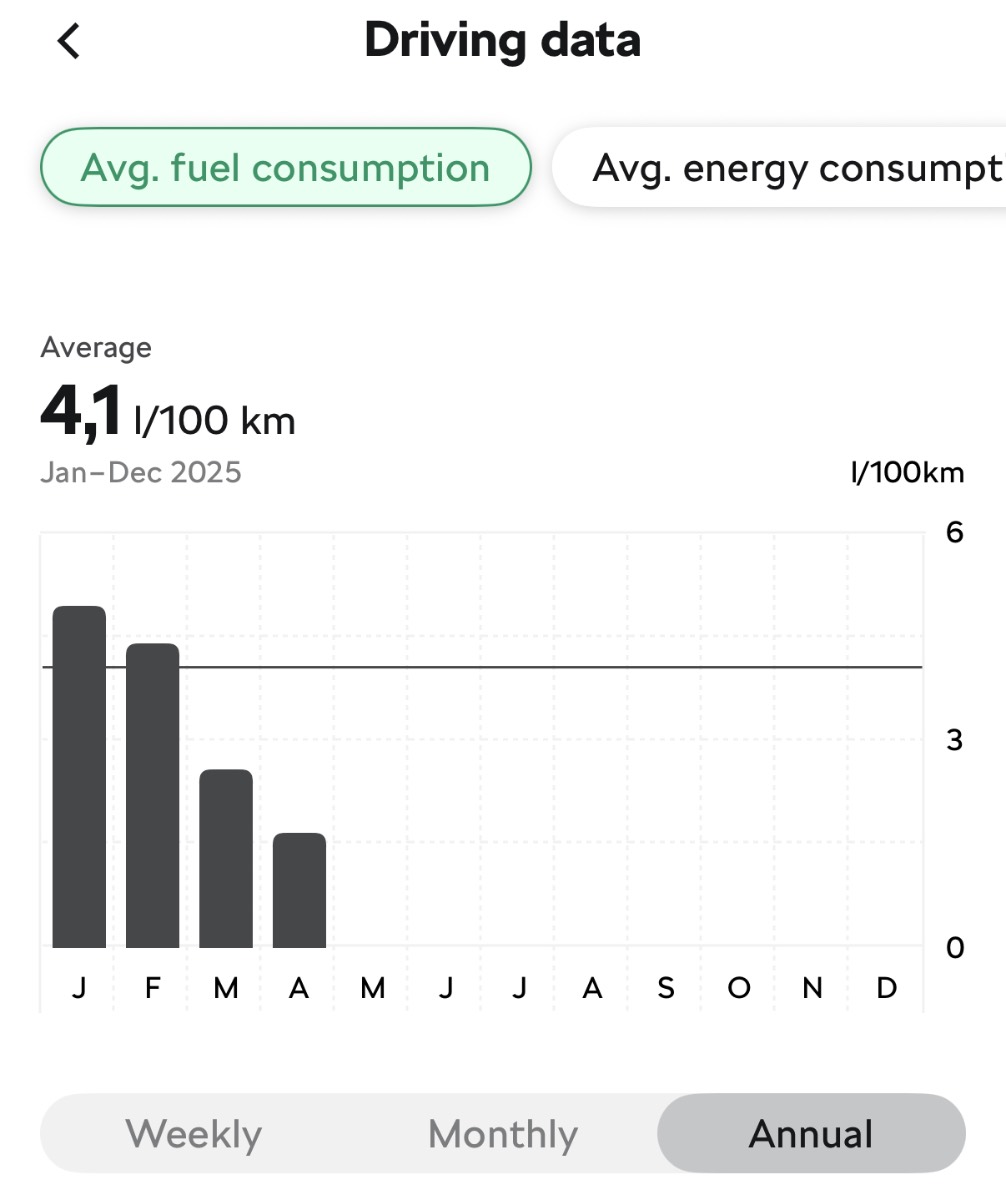Select the Annual view tab
This screenshot has height=1200, width=1006.
[x=811, y=1134]
